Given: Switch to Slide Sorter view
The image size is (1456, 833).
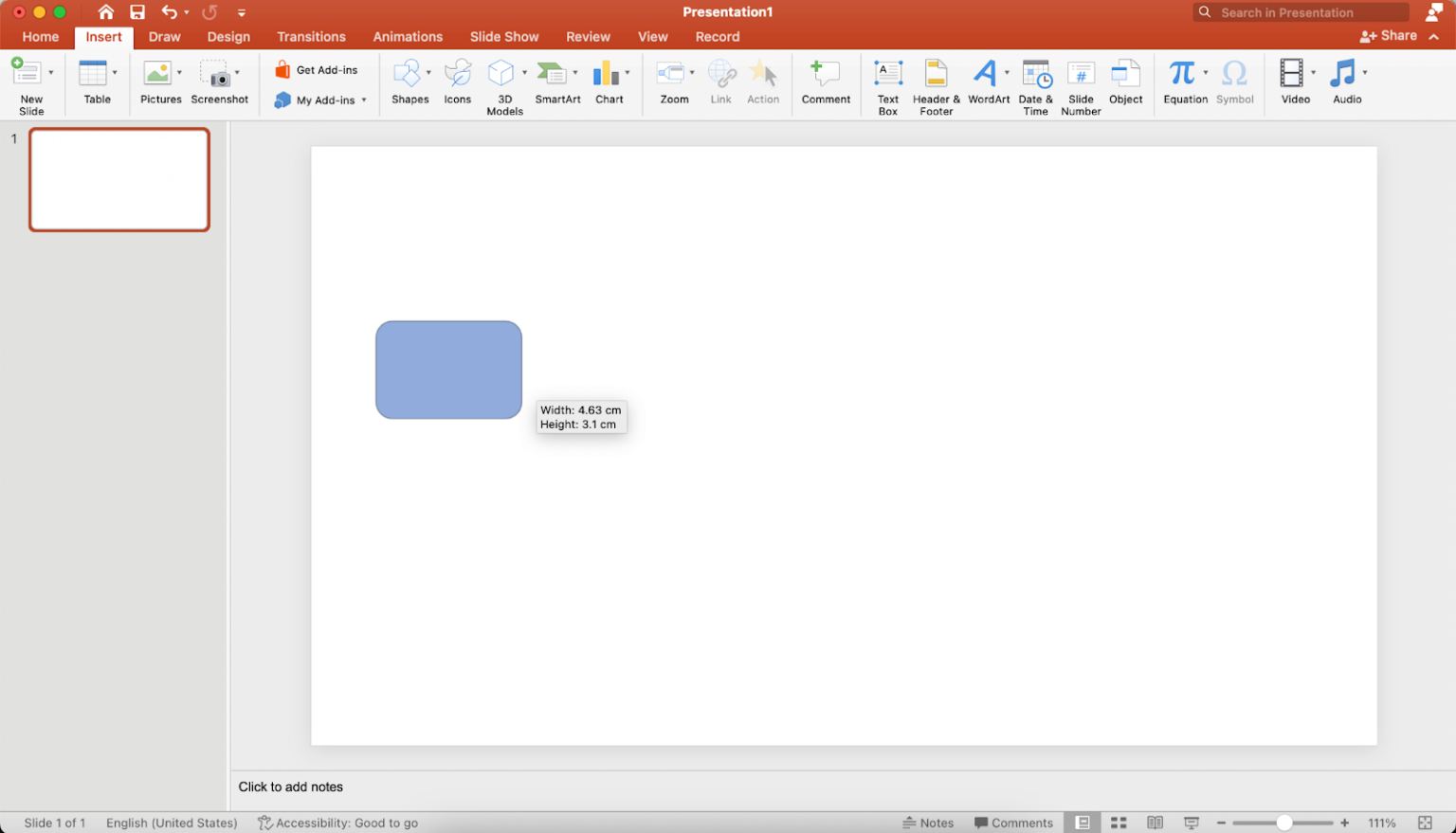Looking at the screenshot, I should pos(1119,823).
